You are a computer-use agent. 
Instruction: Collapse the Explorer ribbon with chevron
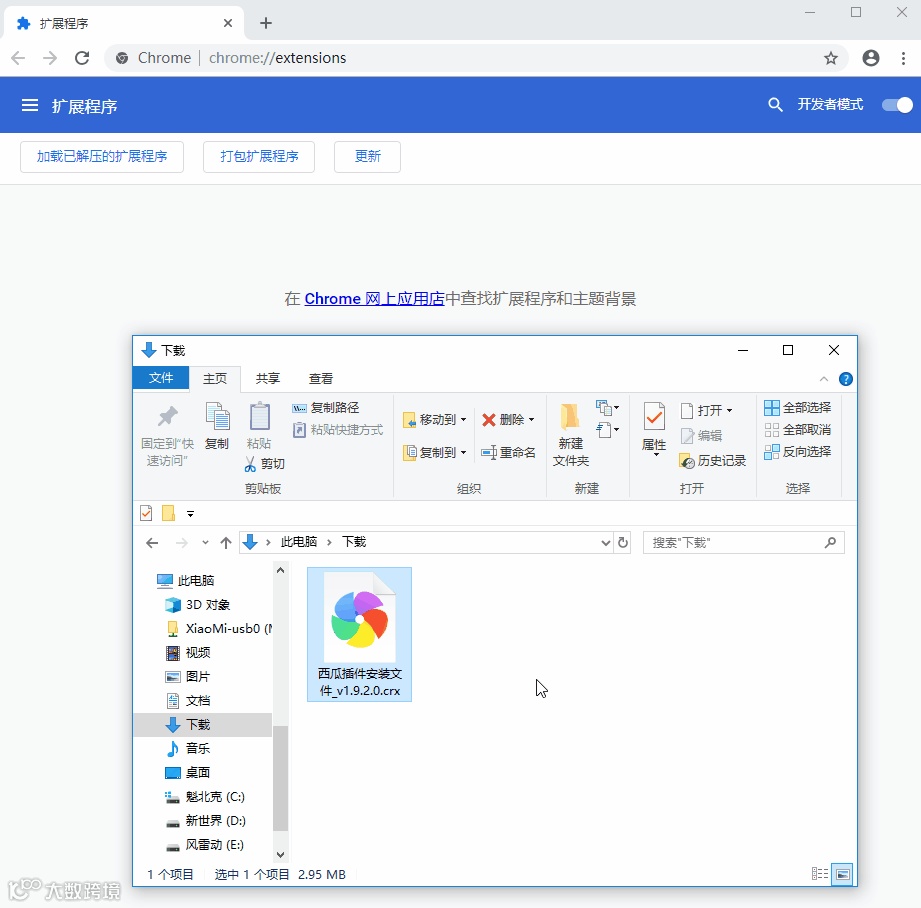(824, 379)
